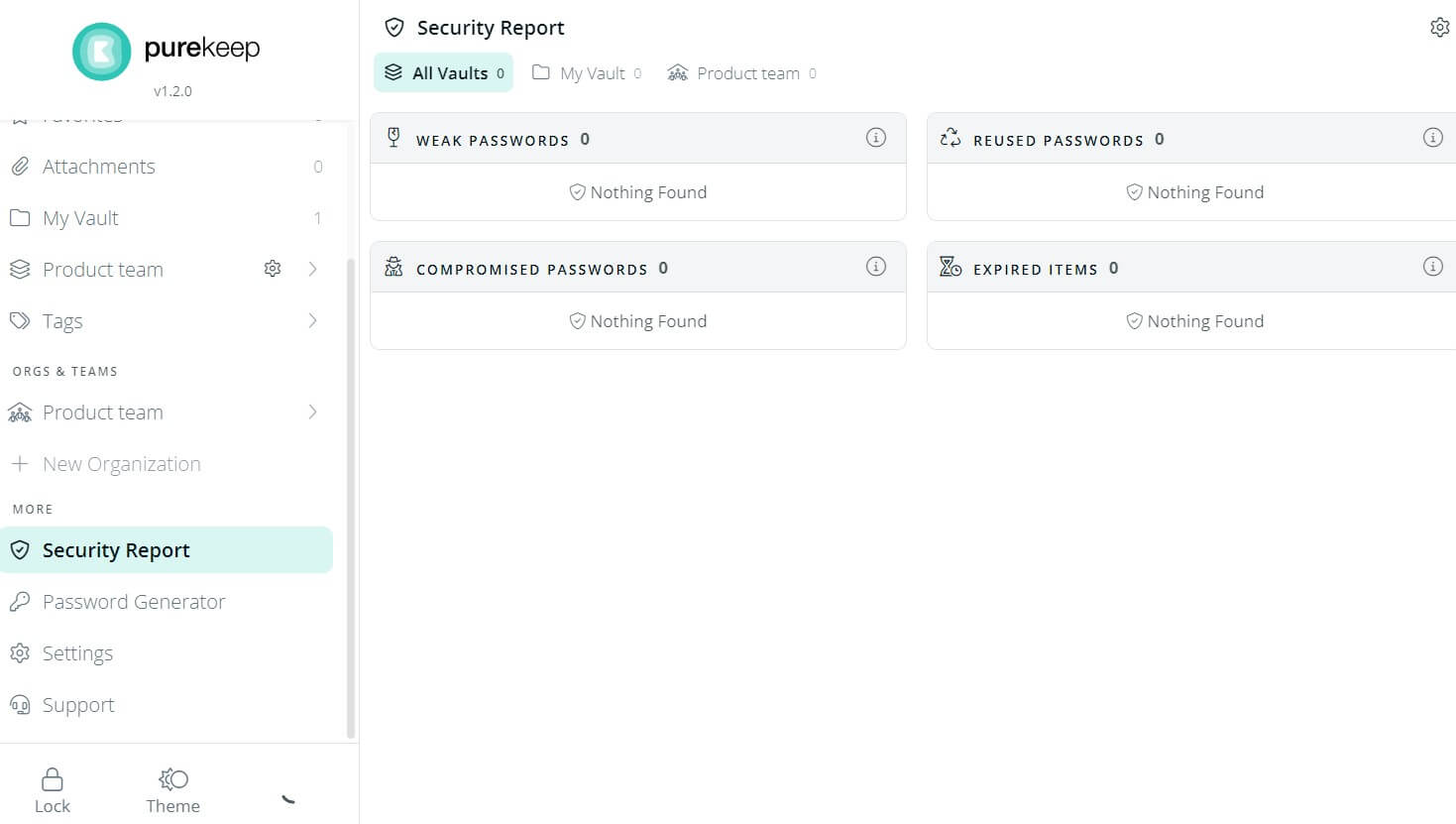Expand Product team under Orgs & Teams
This screenshot has width=1456, height=824.
tap(313, 412)
